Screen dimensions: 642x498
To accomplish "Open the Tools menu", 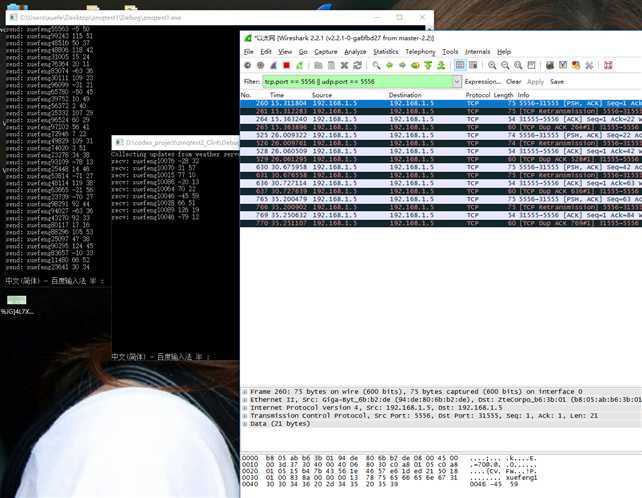I will (450, 52).
